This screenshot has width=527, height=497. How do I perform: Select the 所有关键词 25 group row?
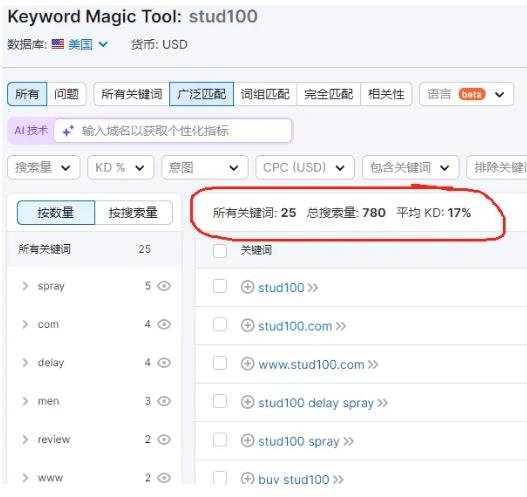(x=94, y=249)
